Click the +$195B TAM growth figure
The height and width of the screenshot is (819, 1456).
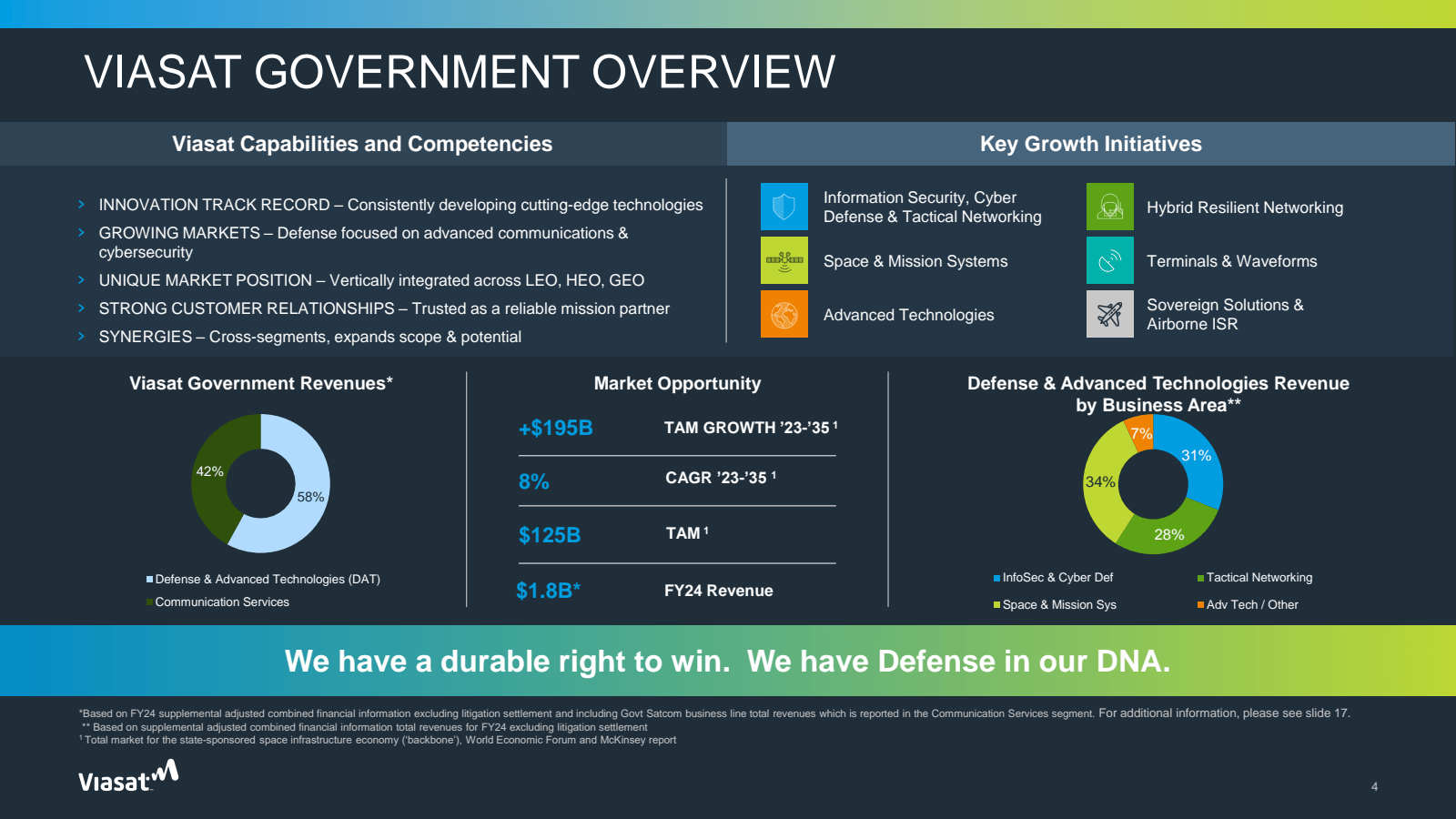556,428
